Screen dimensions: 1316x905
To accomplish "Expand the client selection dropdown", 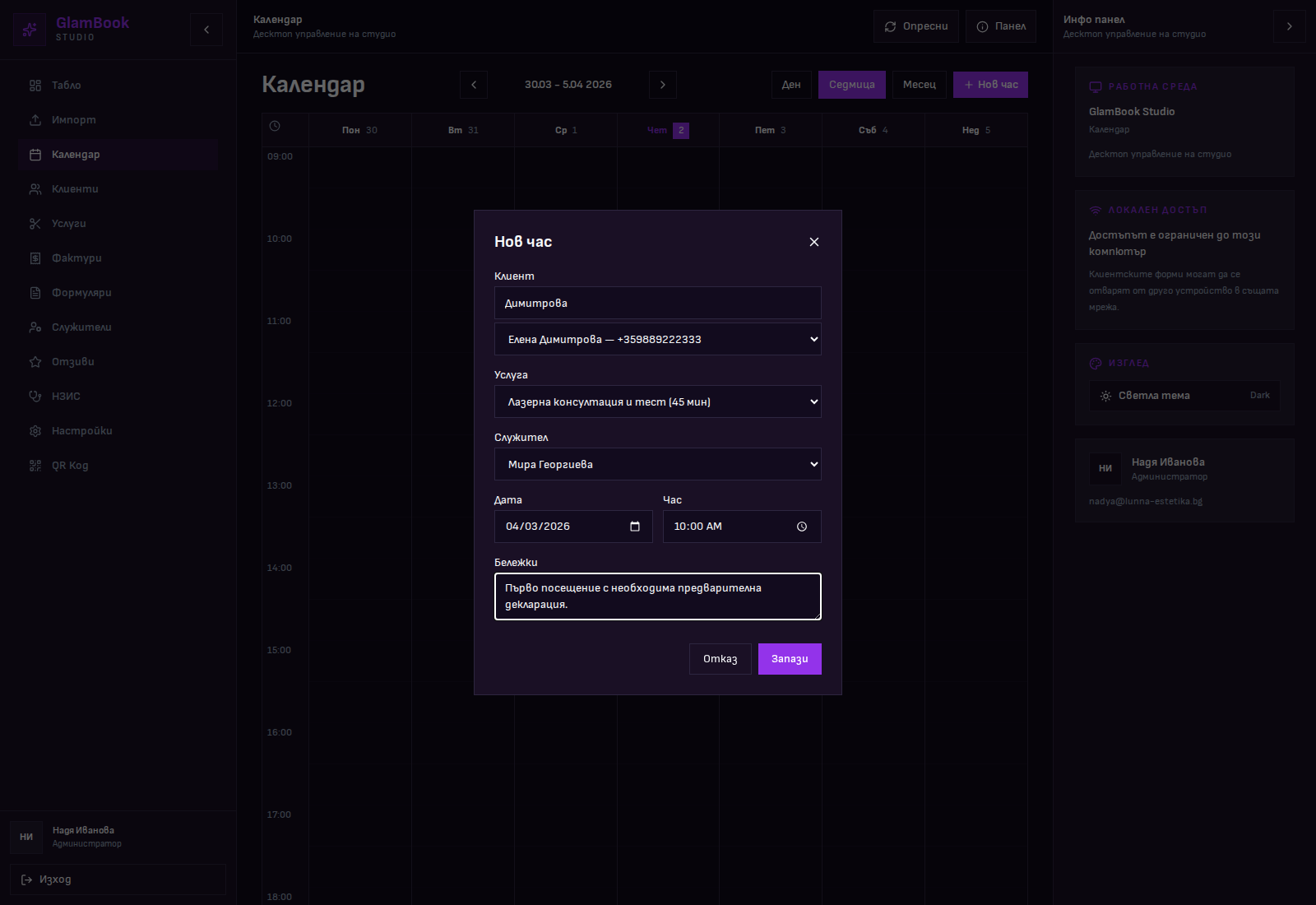I will pos(657,339).
